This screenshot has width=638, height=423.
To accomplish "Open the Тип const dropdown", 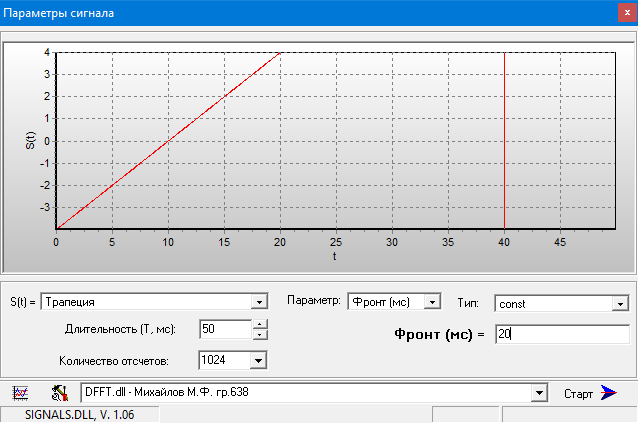I will 620,303.
